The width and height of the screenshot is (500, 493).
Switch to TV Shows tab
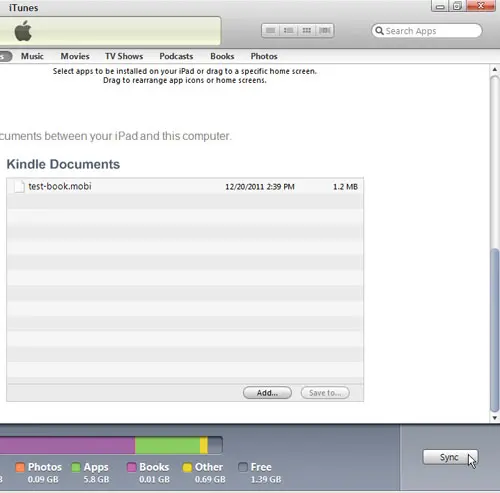click(x=124, y=56)
